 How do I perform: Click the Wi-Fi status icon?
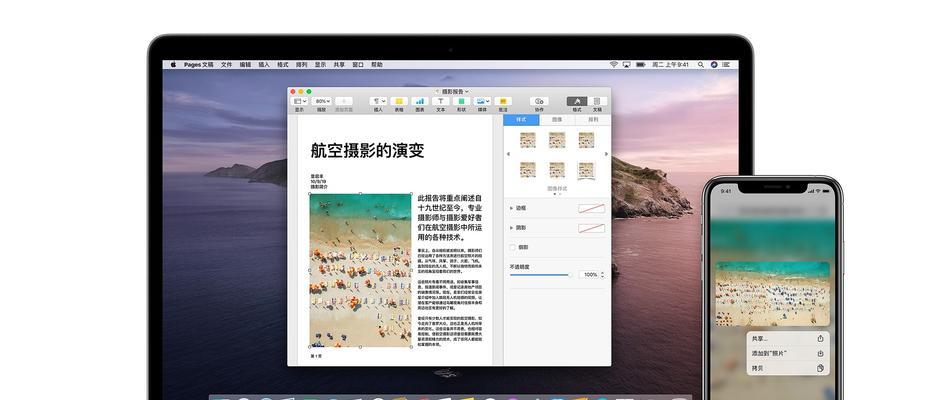tap(614, 64)
